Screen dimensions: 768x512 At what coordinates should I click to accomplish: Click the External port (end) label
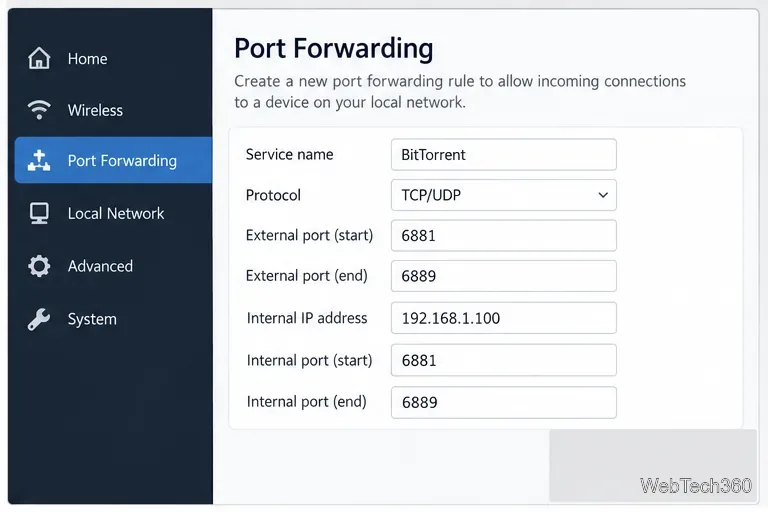[307, 276]
